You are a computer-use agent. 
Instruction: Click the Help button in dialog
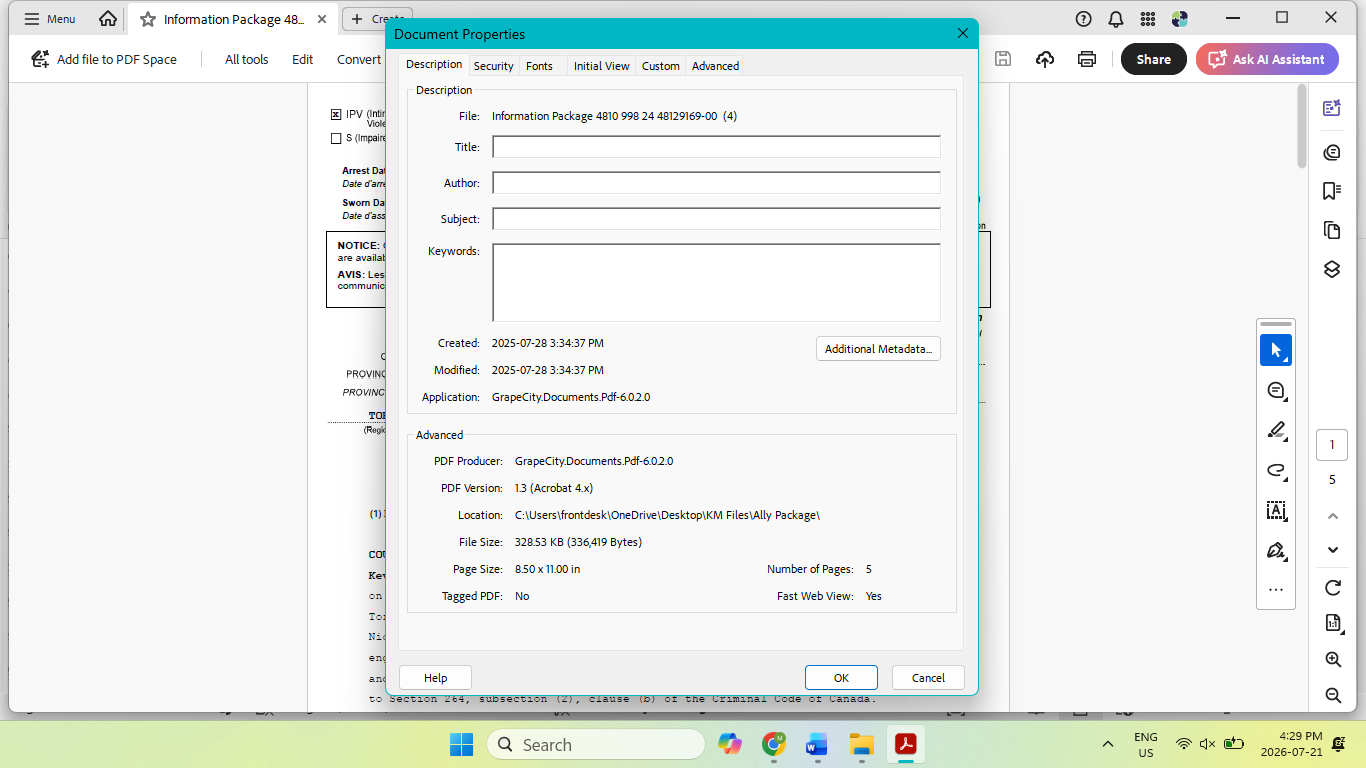click(x=435, y=677)
